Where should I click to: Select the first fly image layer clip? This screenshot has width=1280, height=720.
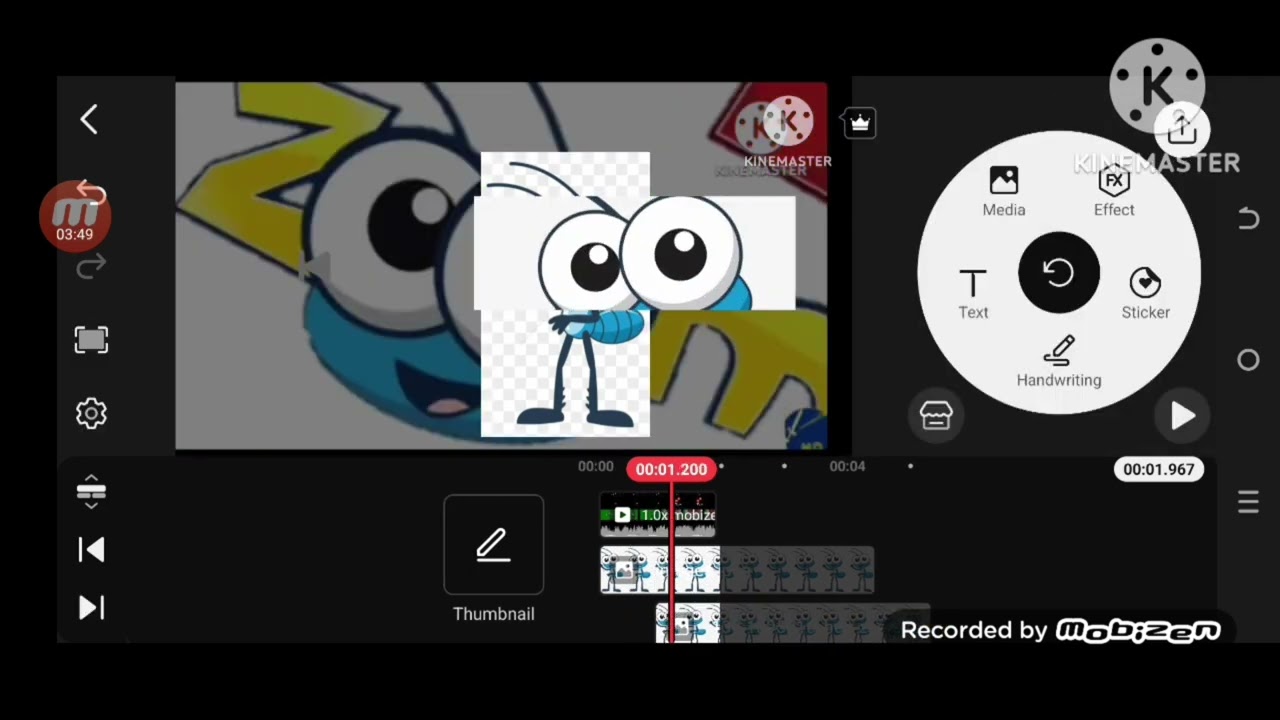[737, 570]
